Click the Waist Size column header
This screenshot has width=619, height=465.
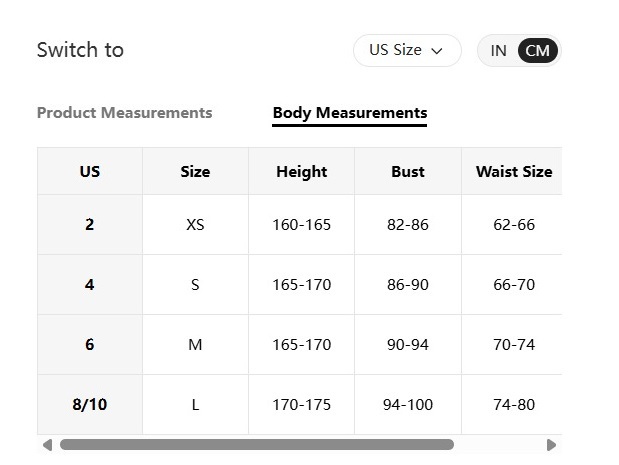513,172
